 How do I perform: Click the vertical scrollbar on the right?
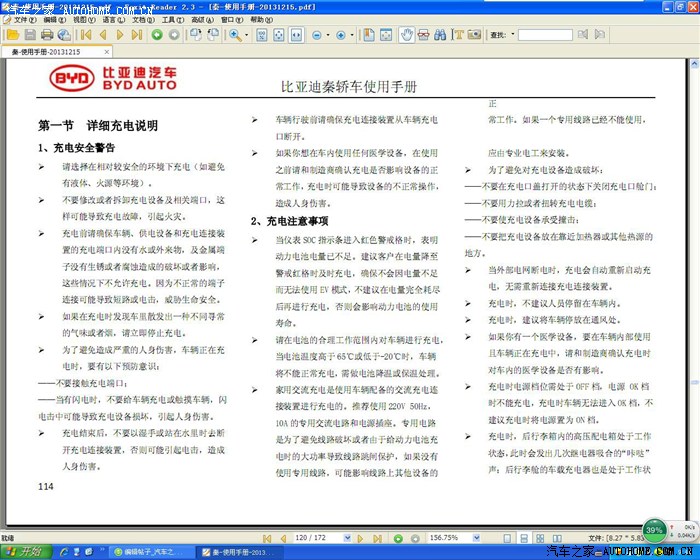(x=693, y=300)
